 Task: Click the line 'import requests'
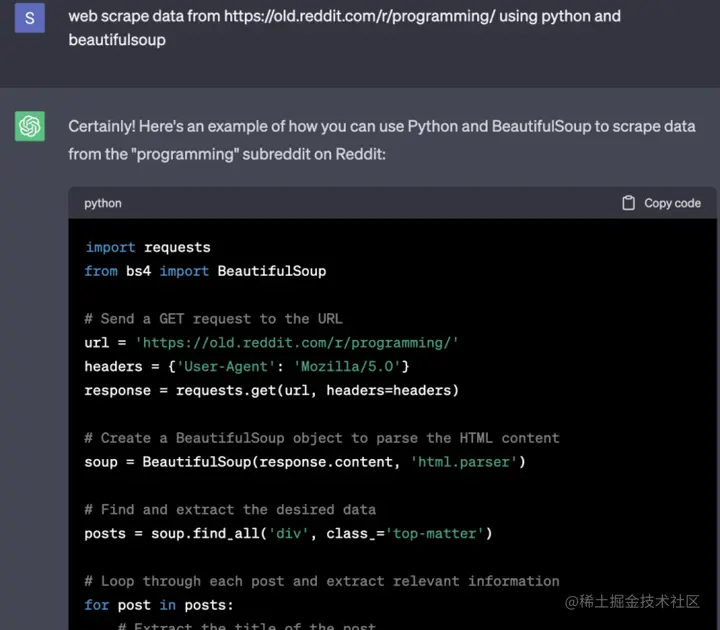148,248
